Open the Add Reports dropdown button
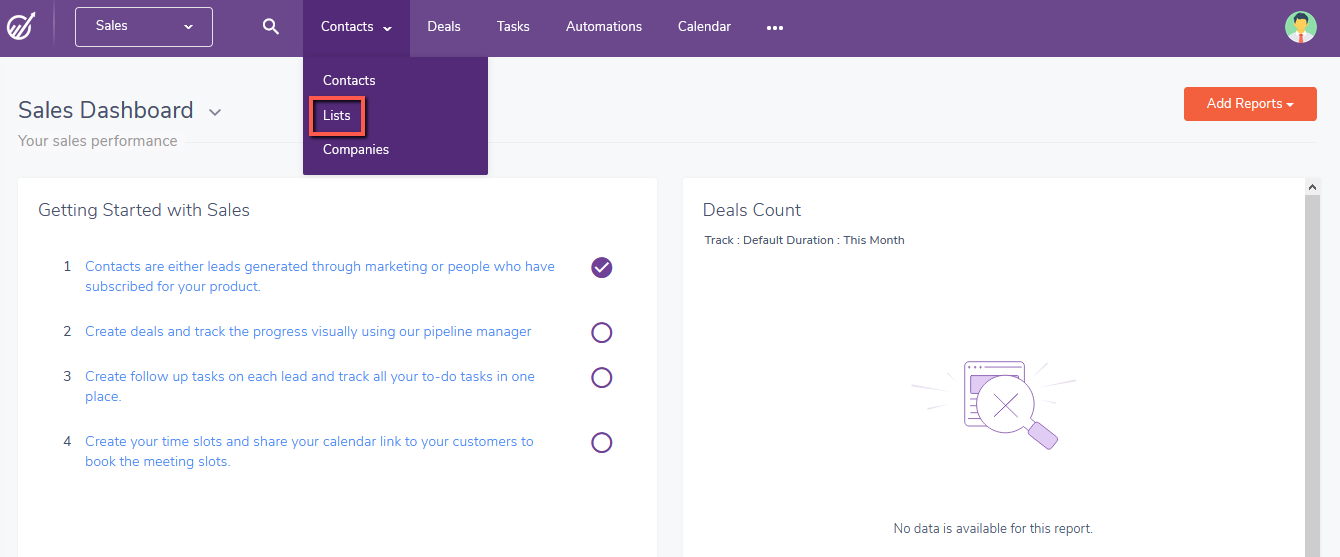The width and height of the screenshot is (1340, 557). 1250,104
